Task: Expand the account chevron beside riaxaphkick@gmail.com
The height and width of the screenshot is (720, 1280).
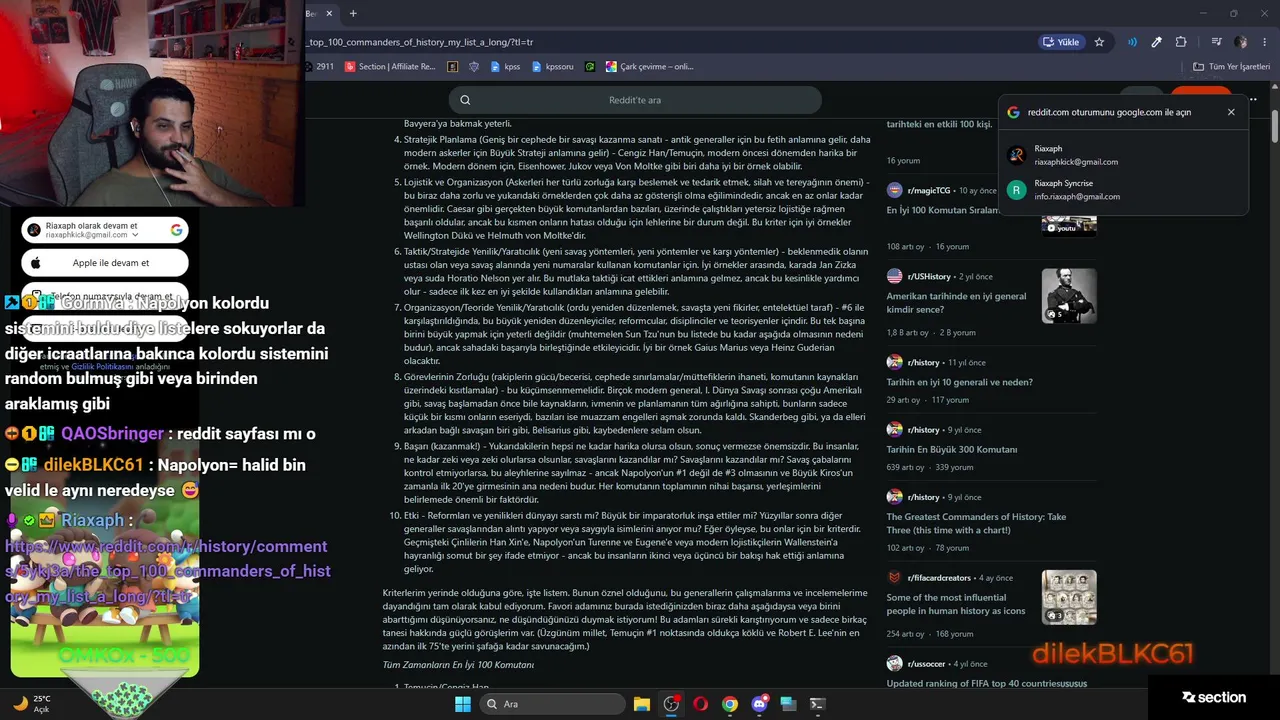Action: point(134,234)
